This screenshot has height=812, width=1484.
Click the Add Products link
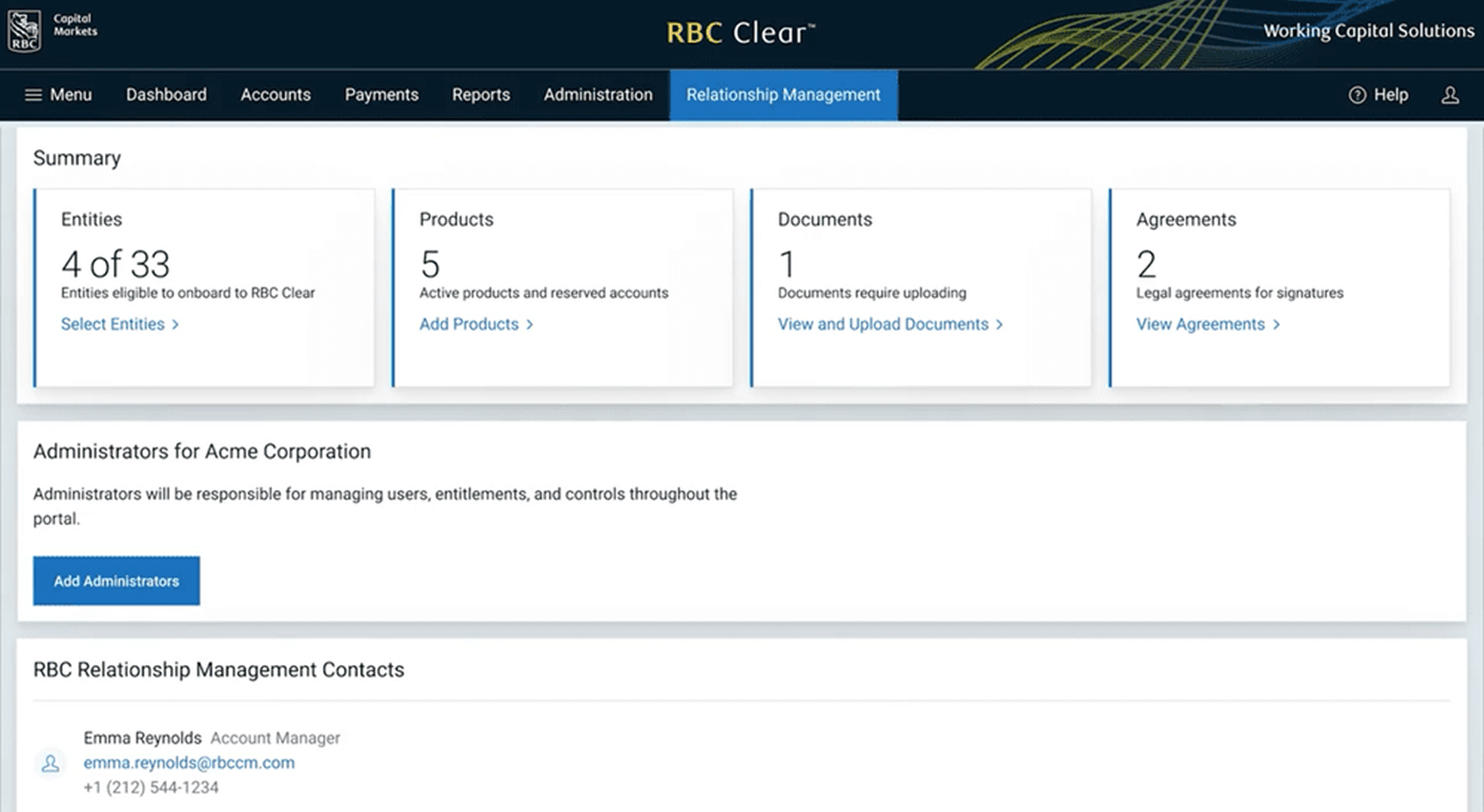point(468,325)
